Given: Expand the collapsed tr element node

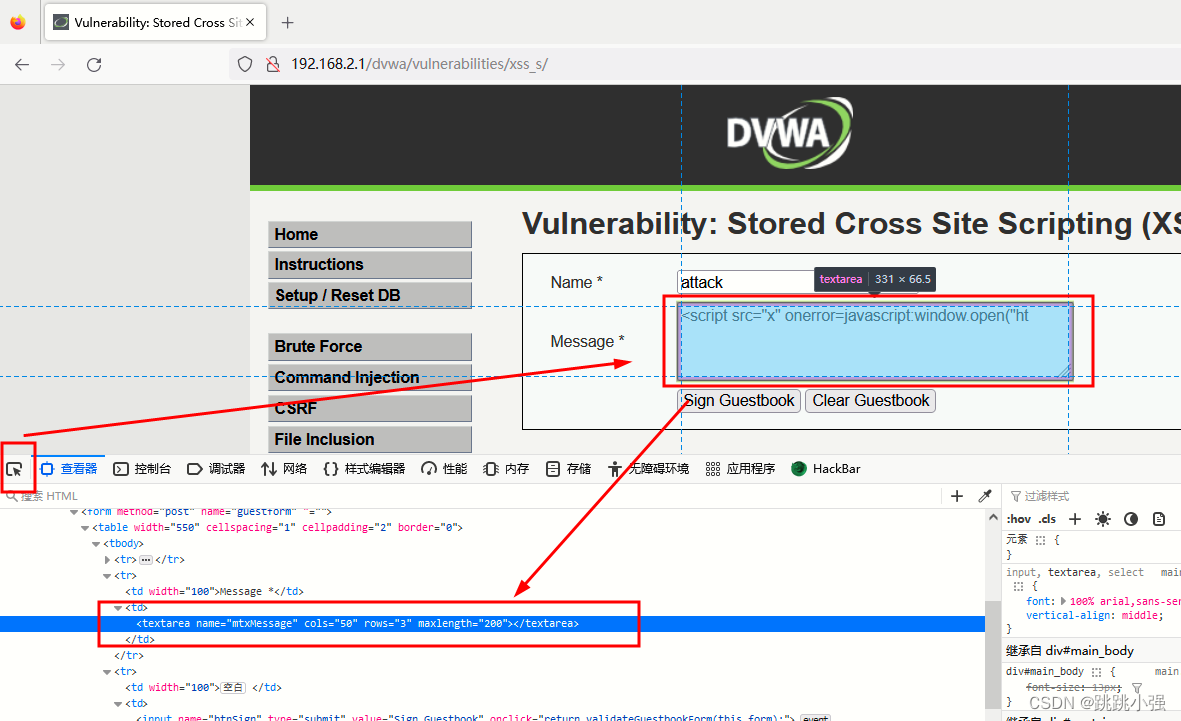Looking at the screenshot, I should 108,560.
